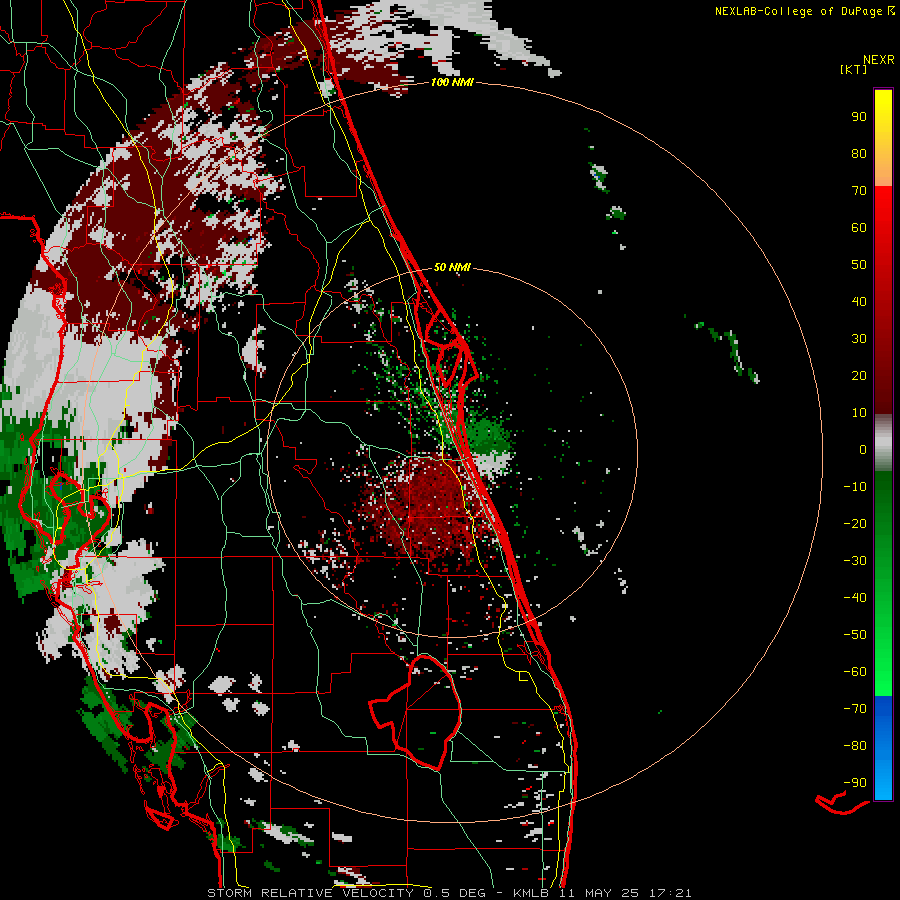Click the gray zero-velocity segment of color bar

pyautogui.click(x=883, y=443)
